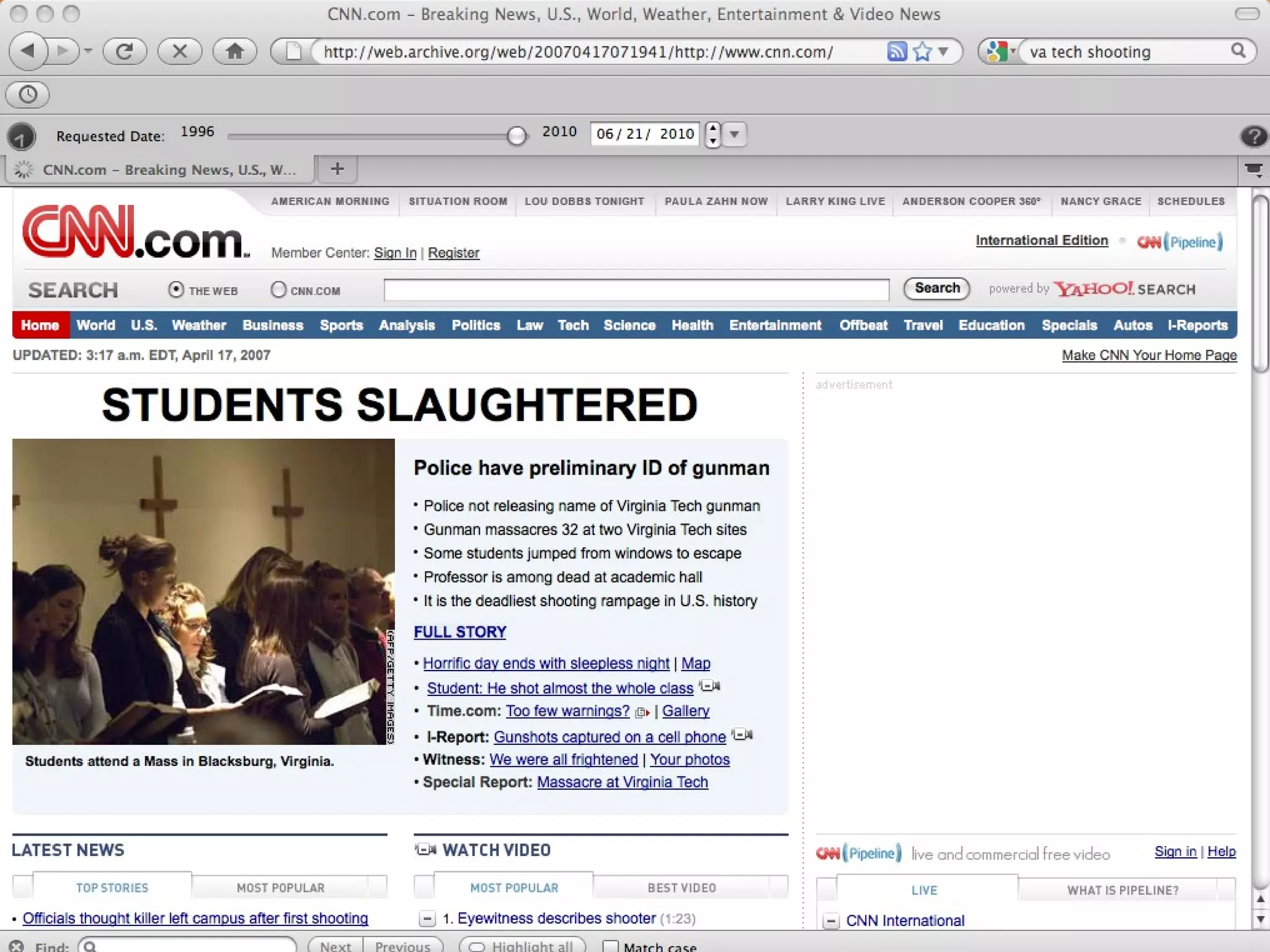Viewport: 1270px width, 952px height.
Task: Click the browser back arrow button
Action: pos(28,51)
